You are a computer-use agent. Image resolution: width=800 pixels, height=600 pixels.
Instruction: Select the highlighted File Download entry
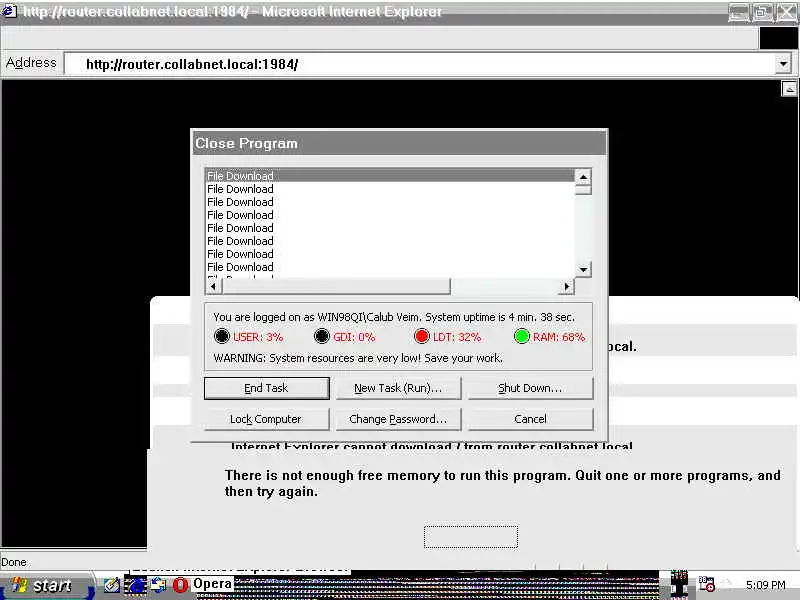point(390,176)
